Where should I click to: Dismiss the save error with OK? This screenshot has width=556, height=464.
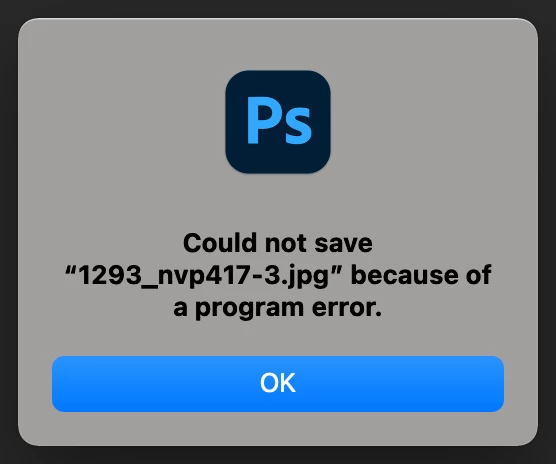pyautogui.click(x=278, y=384)
